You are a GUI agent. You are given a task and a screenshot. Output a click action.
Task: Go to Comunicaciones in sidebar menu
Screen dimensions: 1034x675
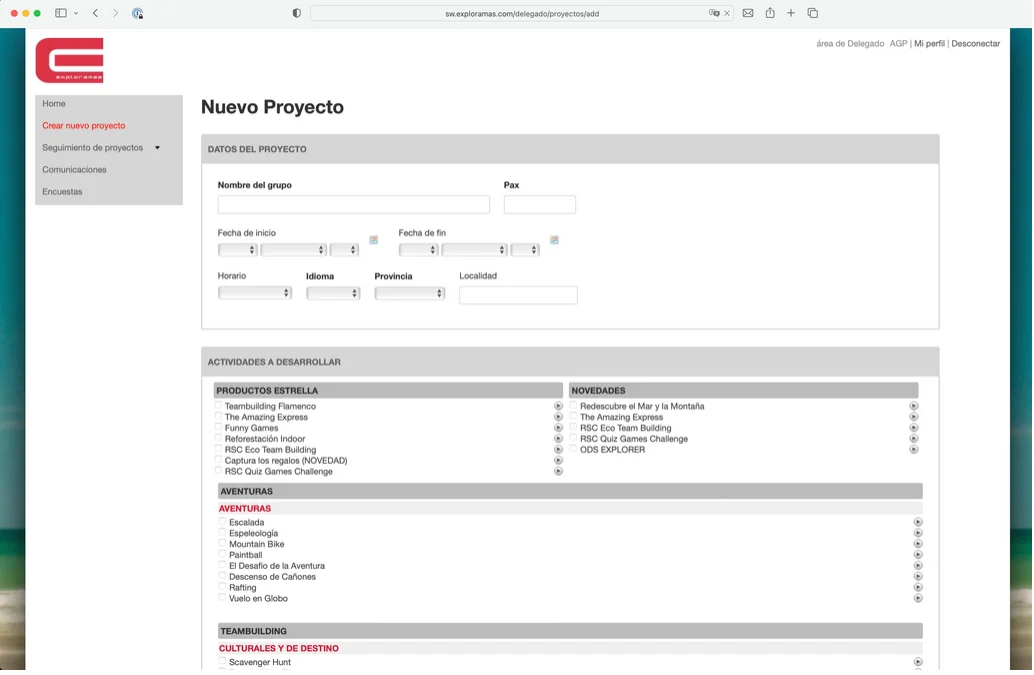(74, 169)
